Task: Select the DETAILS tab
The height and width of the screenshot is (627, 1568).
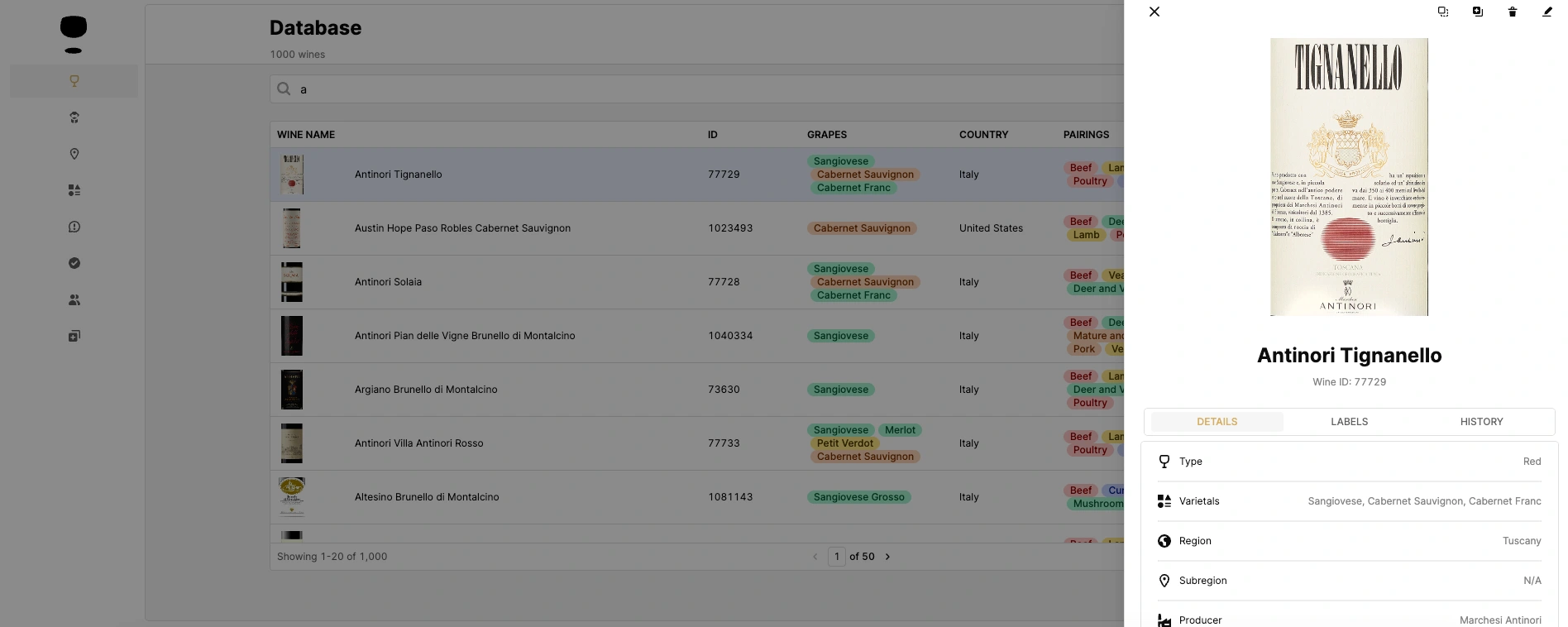Action: pos(1217,422)
